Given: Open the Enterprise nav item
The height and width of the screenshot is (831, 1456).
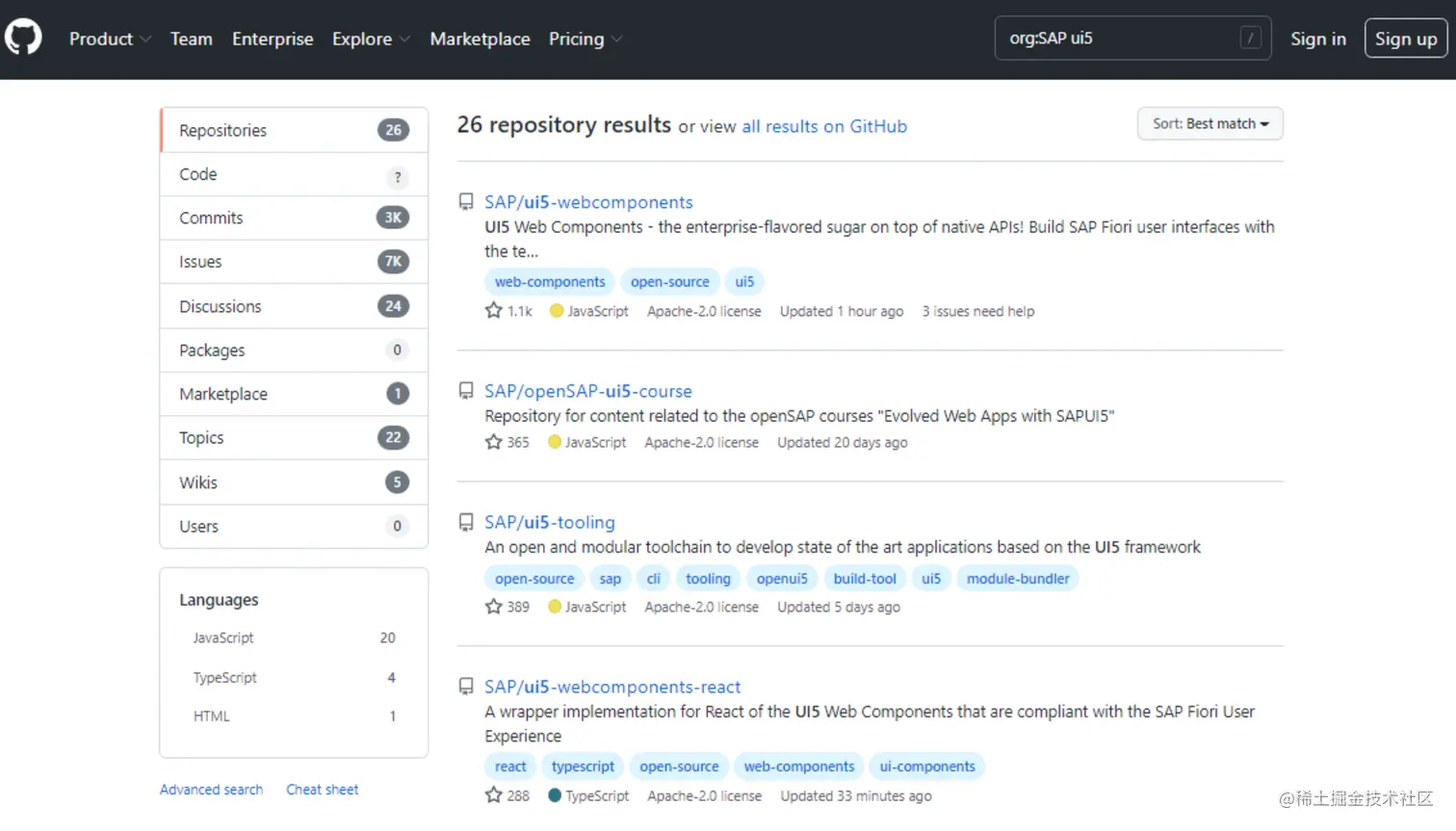Looking at the screenshot, I should tap(273, 39).
